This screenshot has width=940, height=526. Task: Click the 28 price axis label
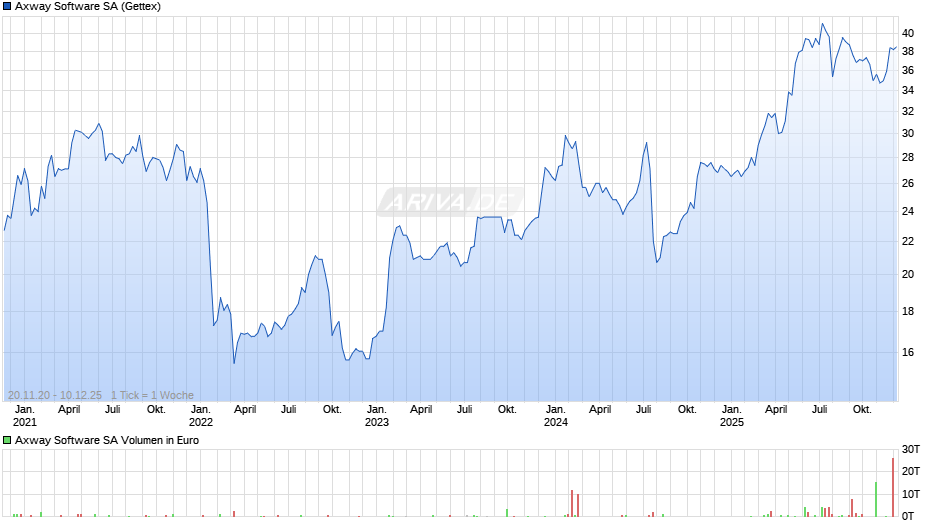pos(908,158)
